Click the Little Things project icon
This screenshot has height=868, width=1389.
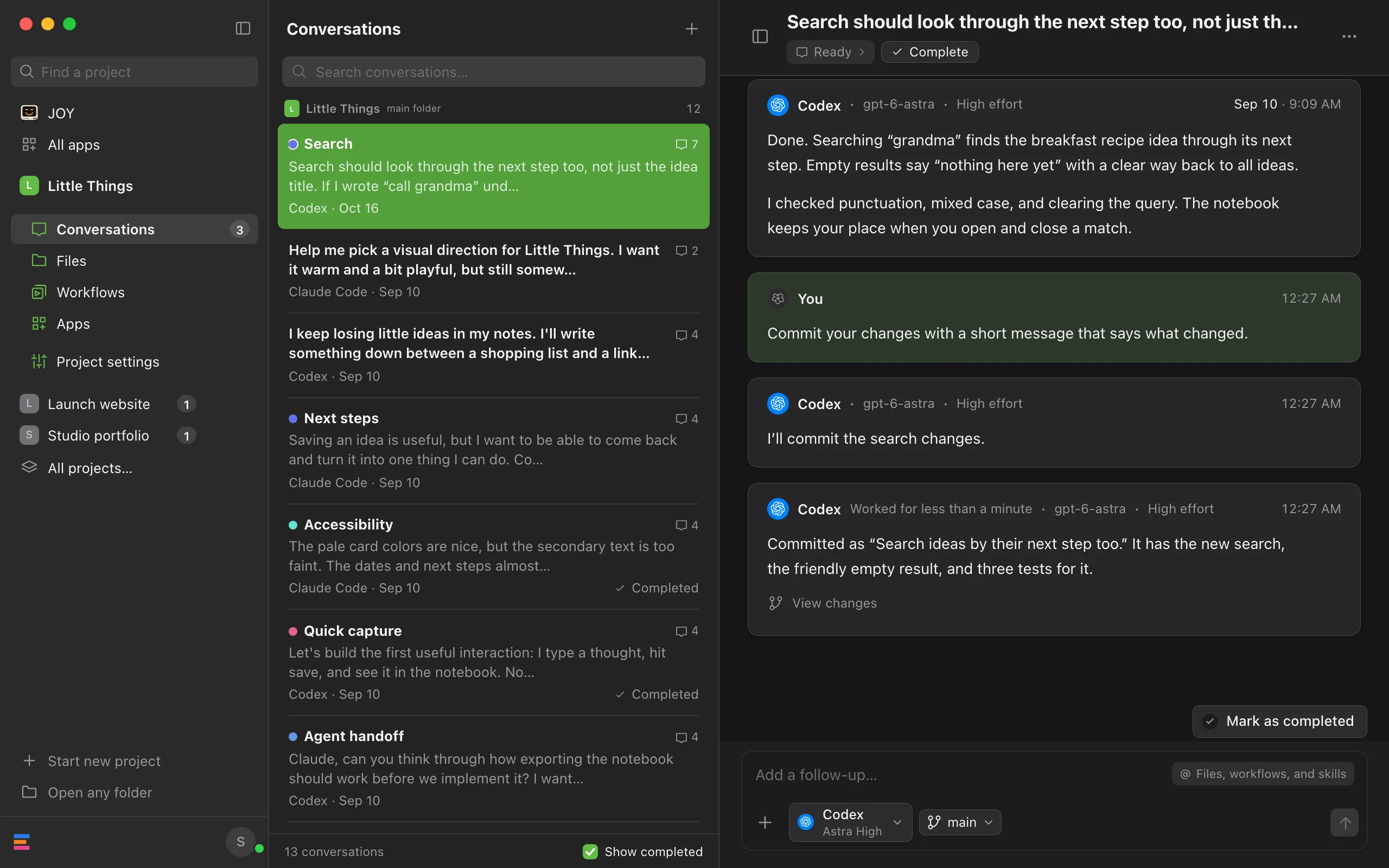(29, 186)
